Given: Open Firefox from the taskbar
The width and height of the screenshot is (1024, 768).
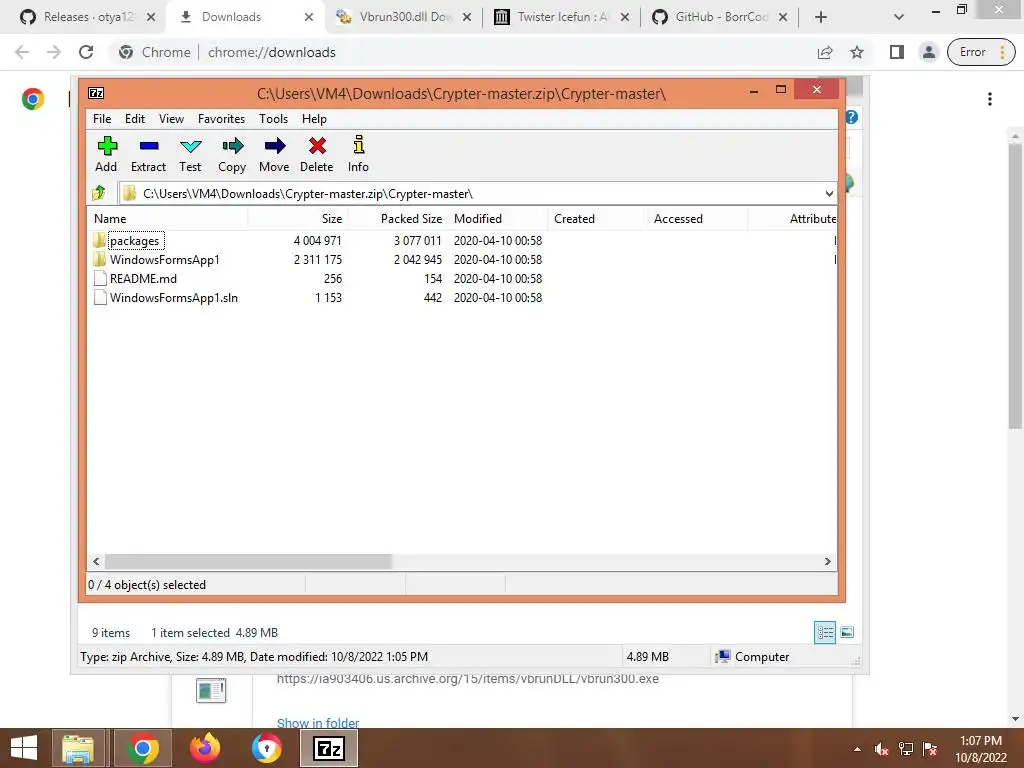Looking at the screenshot, I should [x=204, y=748].
